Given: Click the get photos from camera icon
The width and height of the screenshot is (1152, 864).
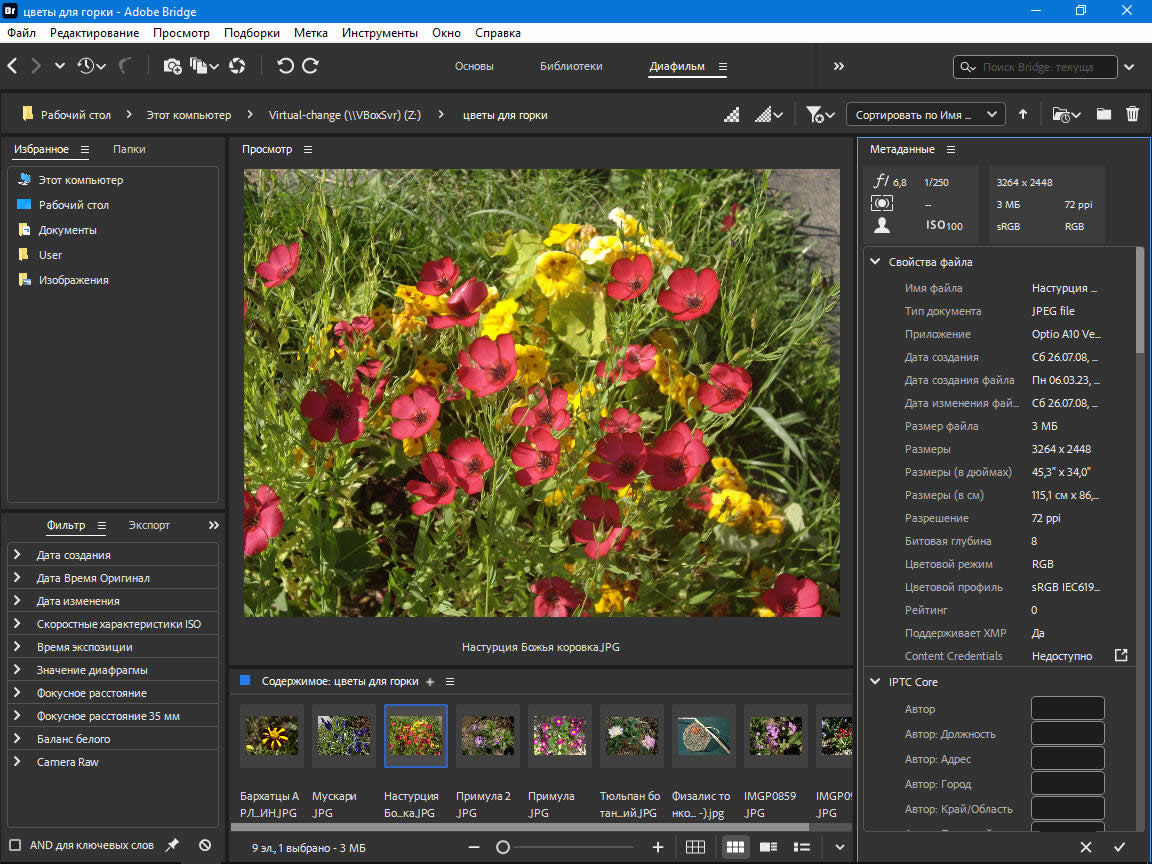Looking at the screenshot, I should click(172, 66).
